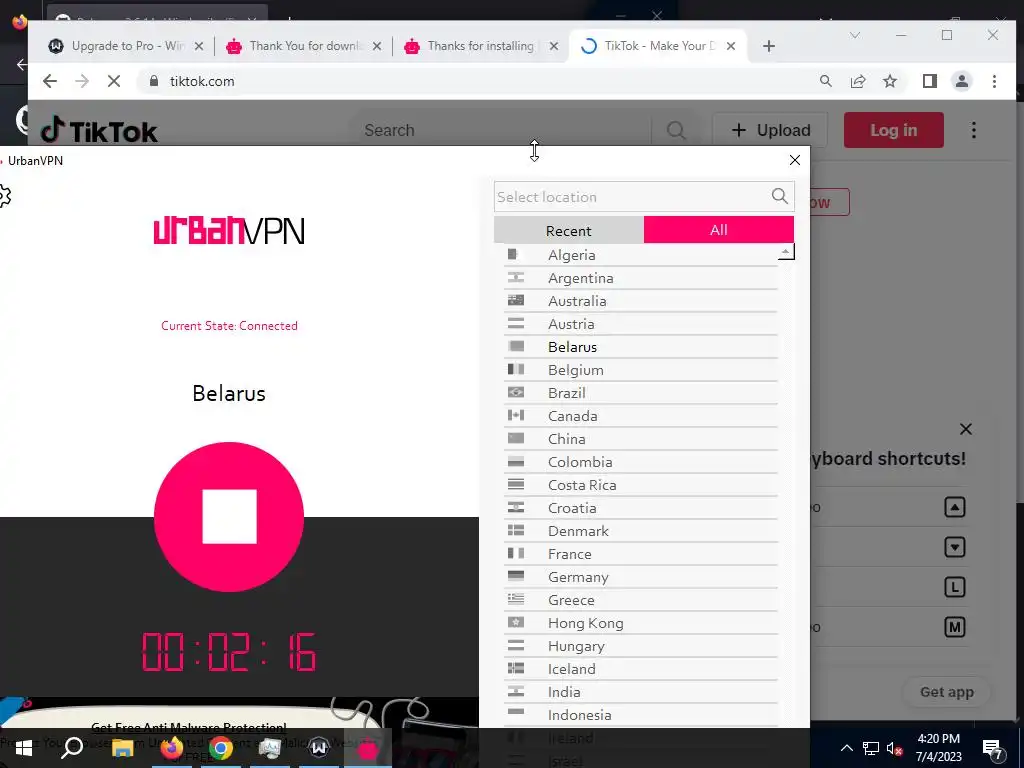Choose Colombia from the list

pos(641,462)
